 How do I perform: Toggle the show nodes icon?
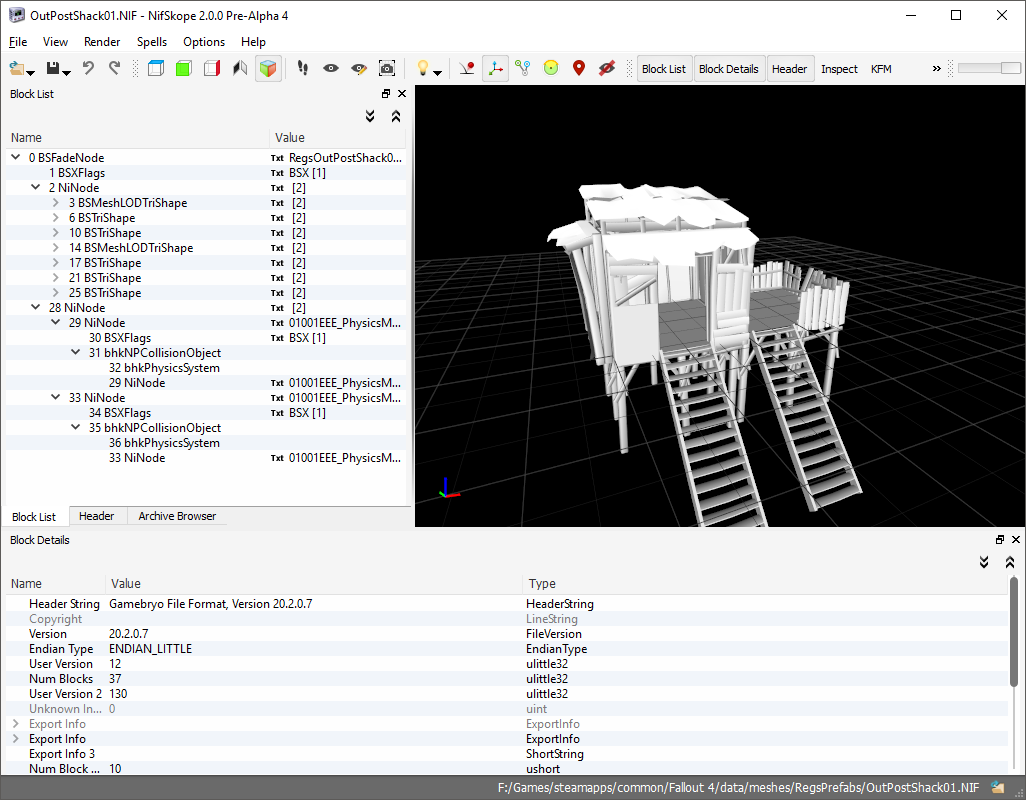coord(523,68)
